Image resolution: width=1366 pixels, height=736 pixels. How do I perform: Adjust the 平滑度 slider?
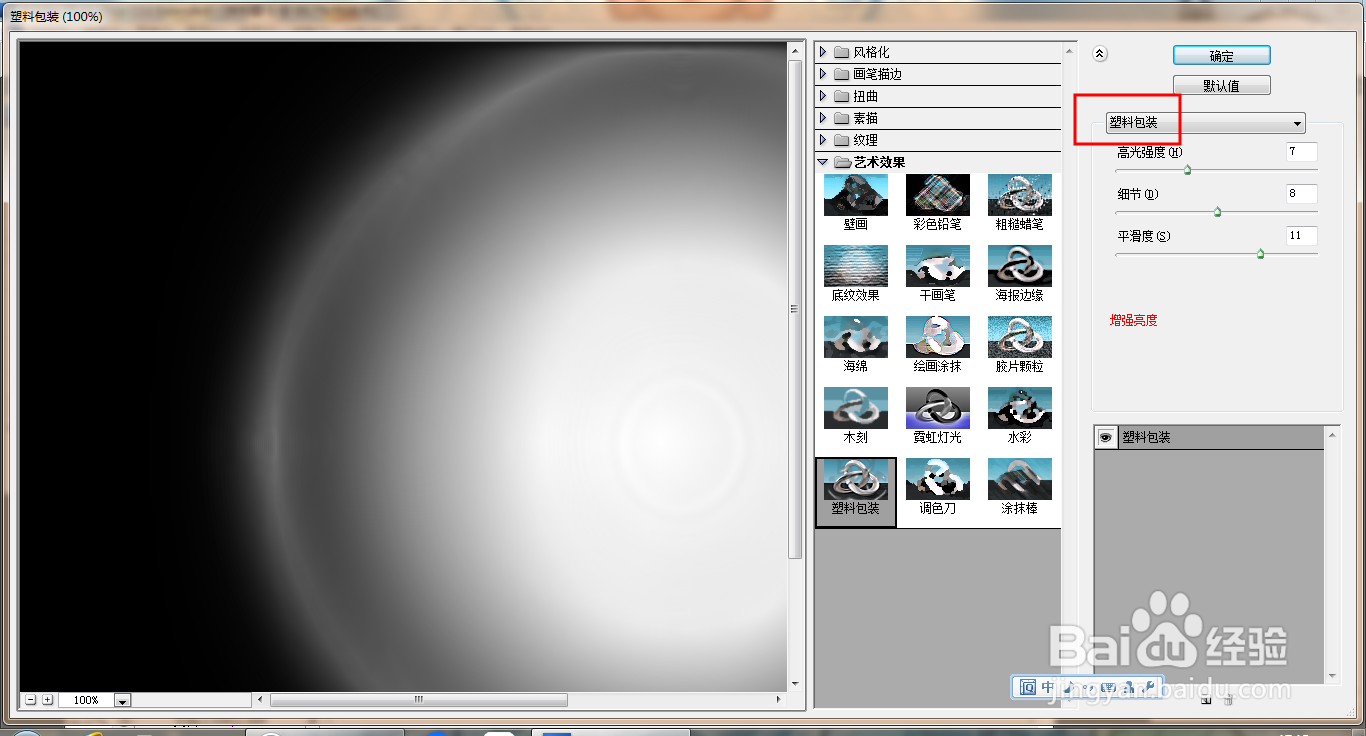pyautogui.click(x=1260, y=254)
